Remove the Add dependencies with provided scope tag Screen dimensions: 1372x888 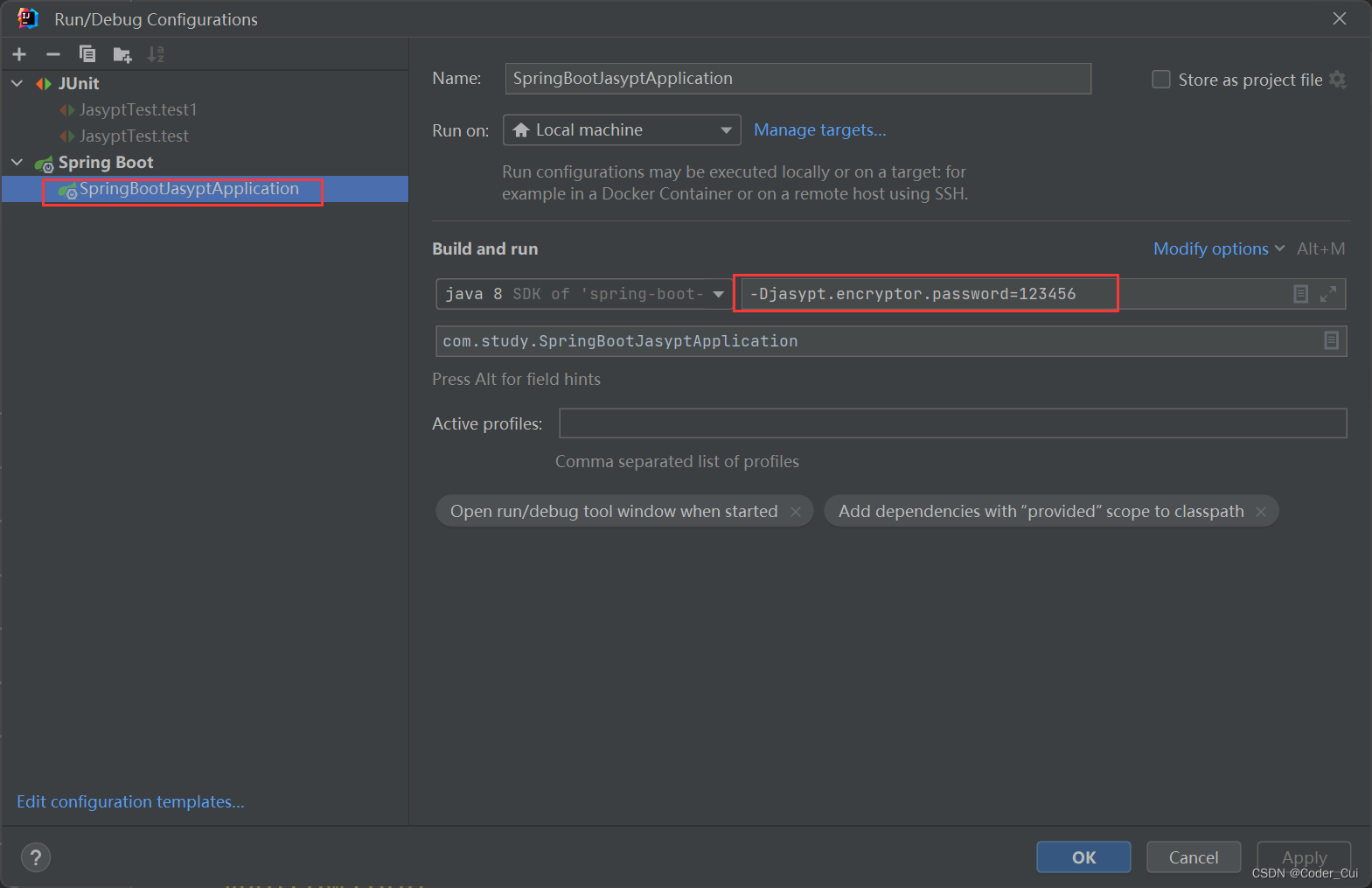[x=1261, y=512]
